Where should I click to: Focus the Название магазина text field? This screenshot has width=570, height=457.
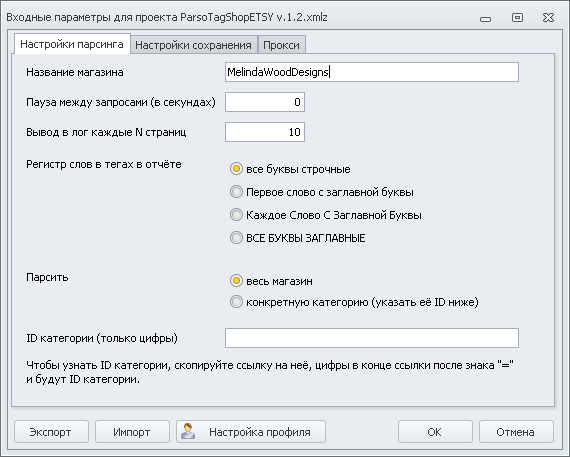pos(372,72)
